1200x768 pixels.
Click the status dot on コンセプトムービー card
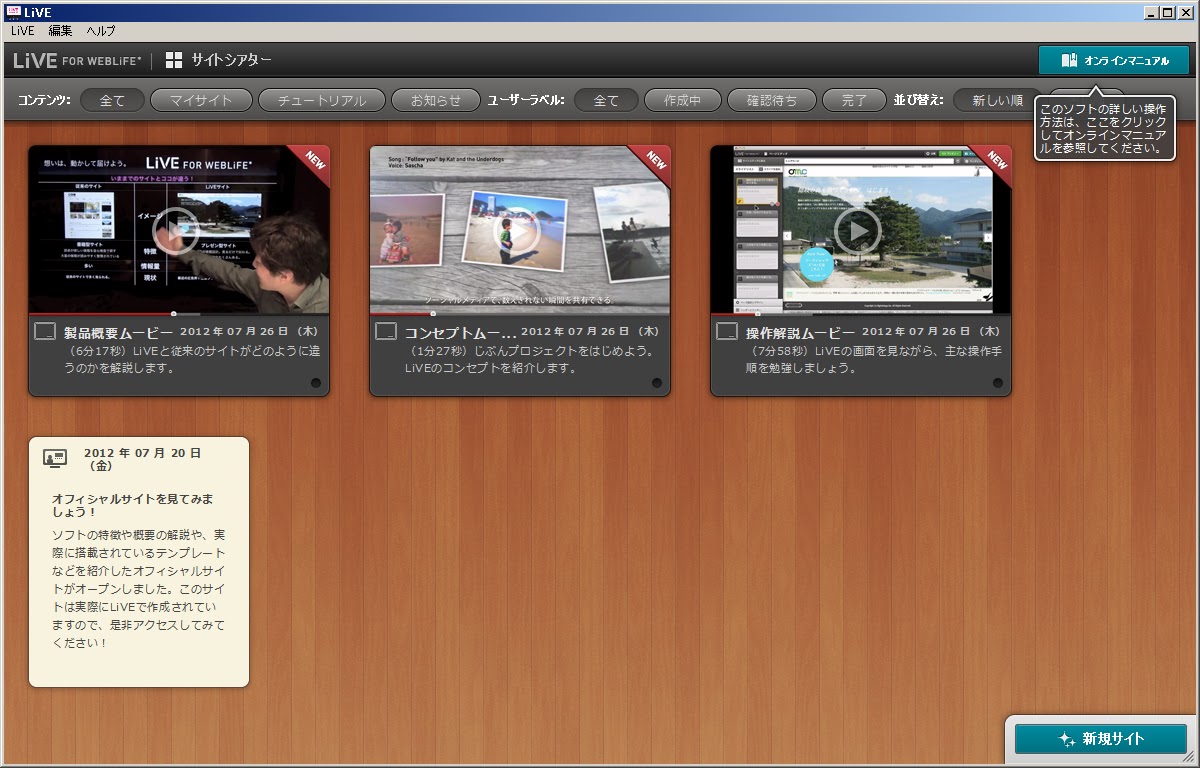click(657, 383)
